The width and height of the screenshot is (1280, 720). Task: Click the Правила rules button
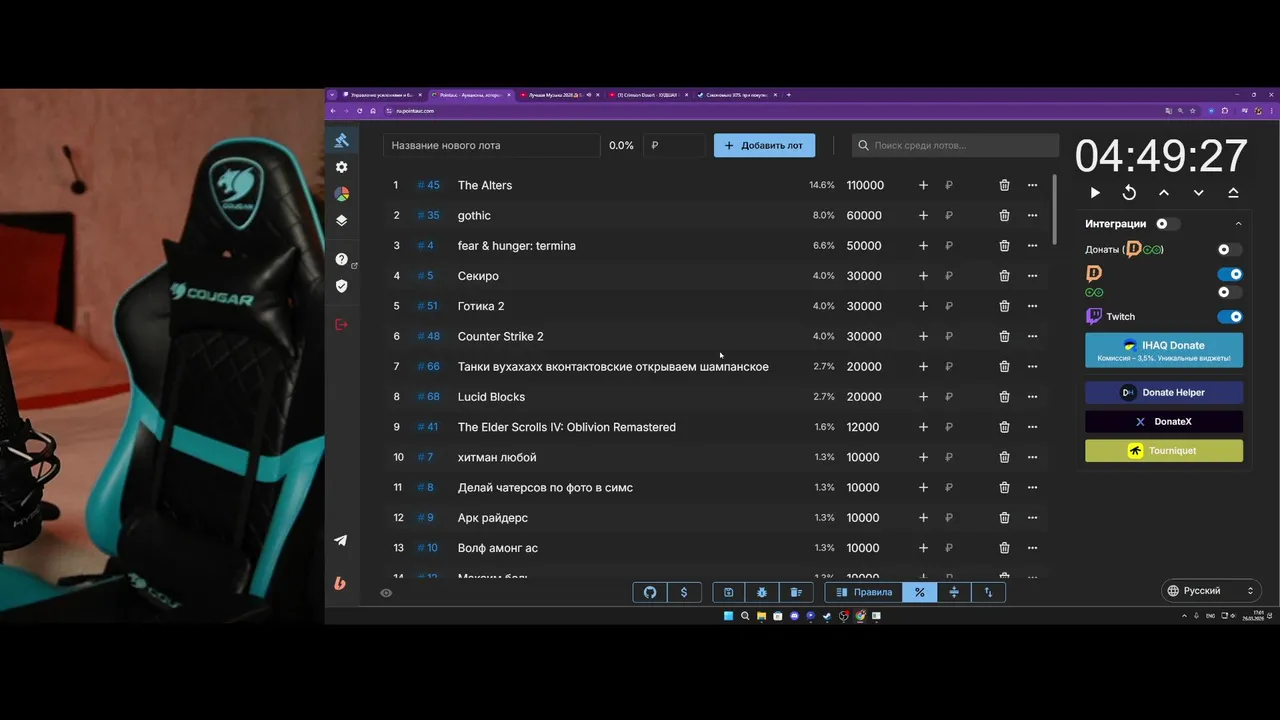coord(864,592)
